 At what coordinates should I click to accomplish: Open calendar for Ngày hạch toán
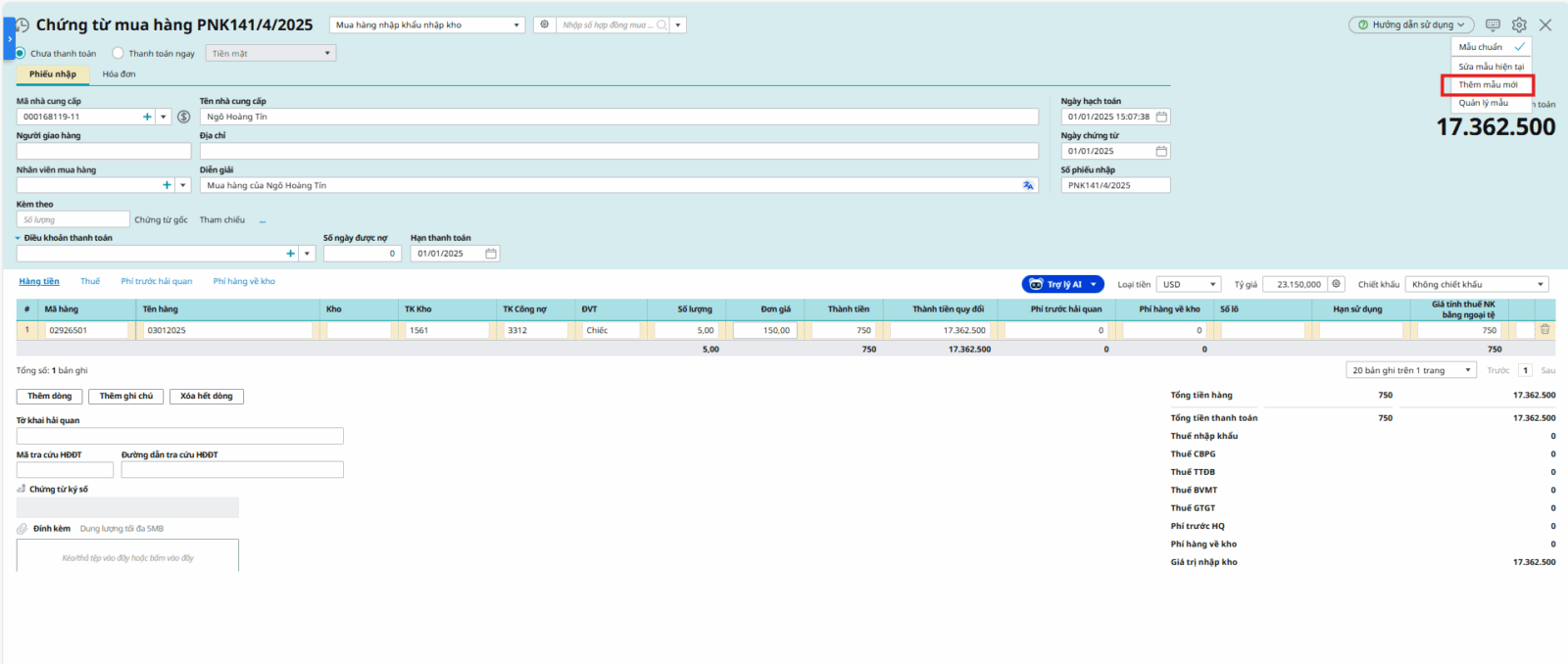tap(1161, 117)
